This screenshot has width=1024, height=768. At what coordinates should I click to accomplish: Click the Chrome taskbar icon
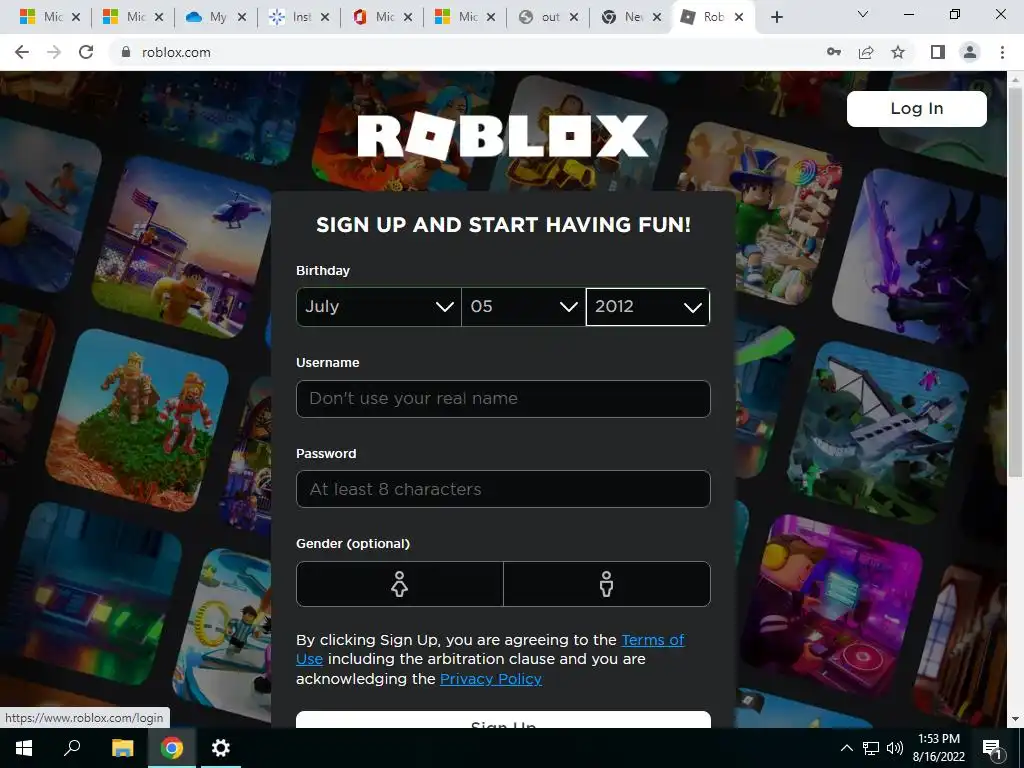point(172,748)
